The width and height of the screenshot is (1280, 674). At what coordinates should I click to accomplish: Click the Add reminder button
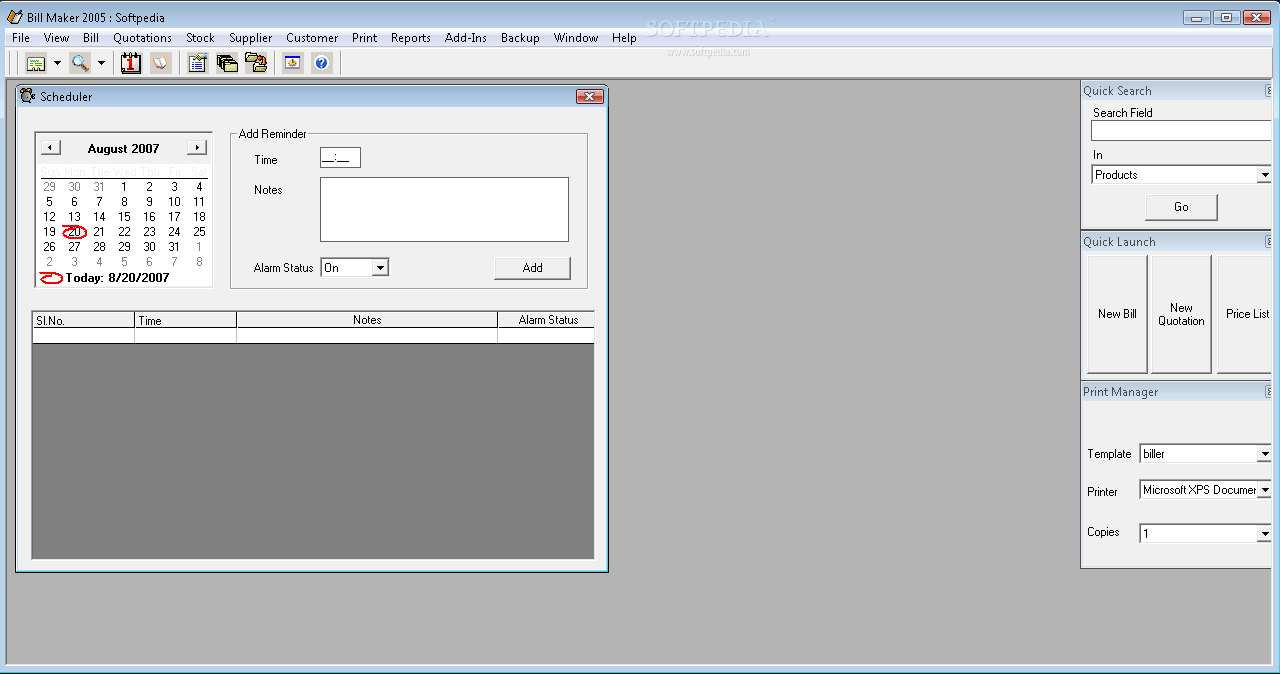pyautogui.click(x=532, y=268)
